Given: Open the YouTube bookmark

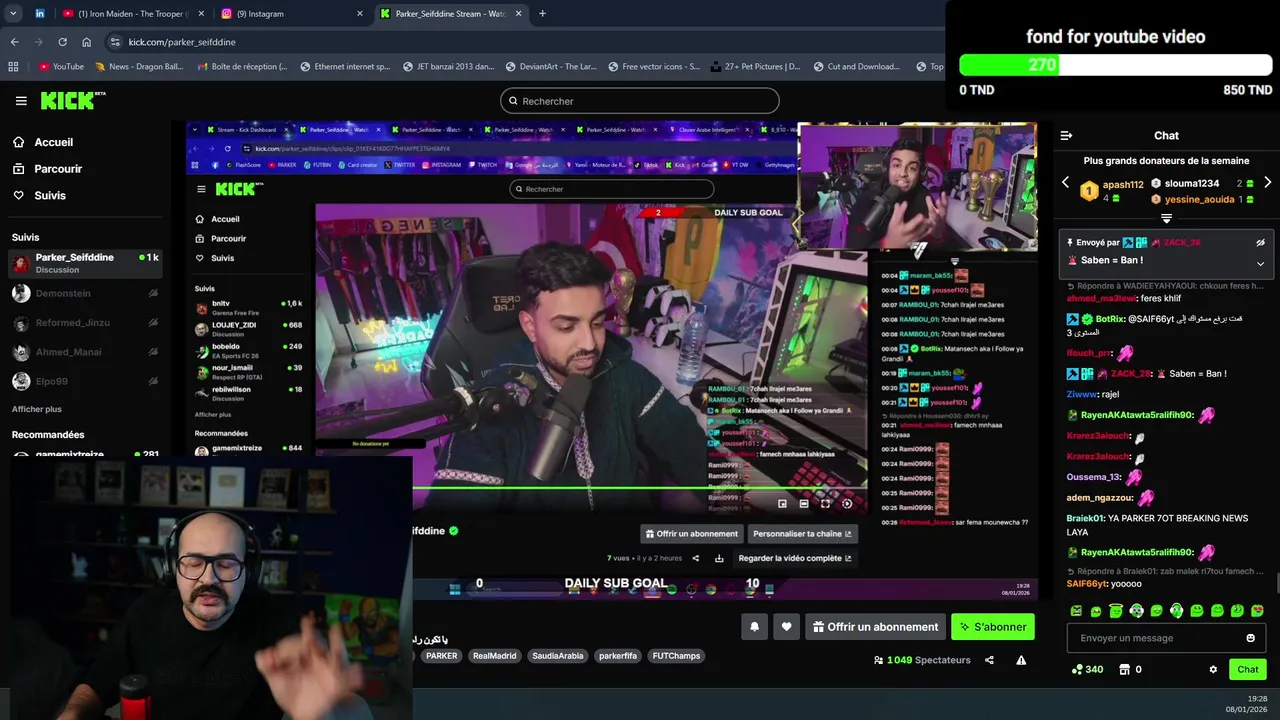Looking at the screenshot, I should pyautogui.click(x=61, y=67).
